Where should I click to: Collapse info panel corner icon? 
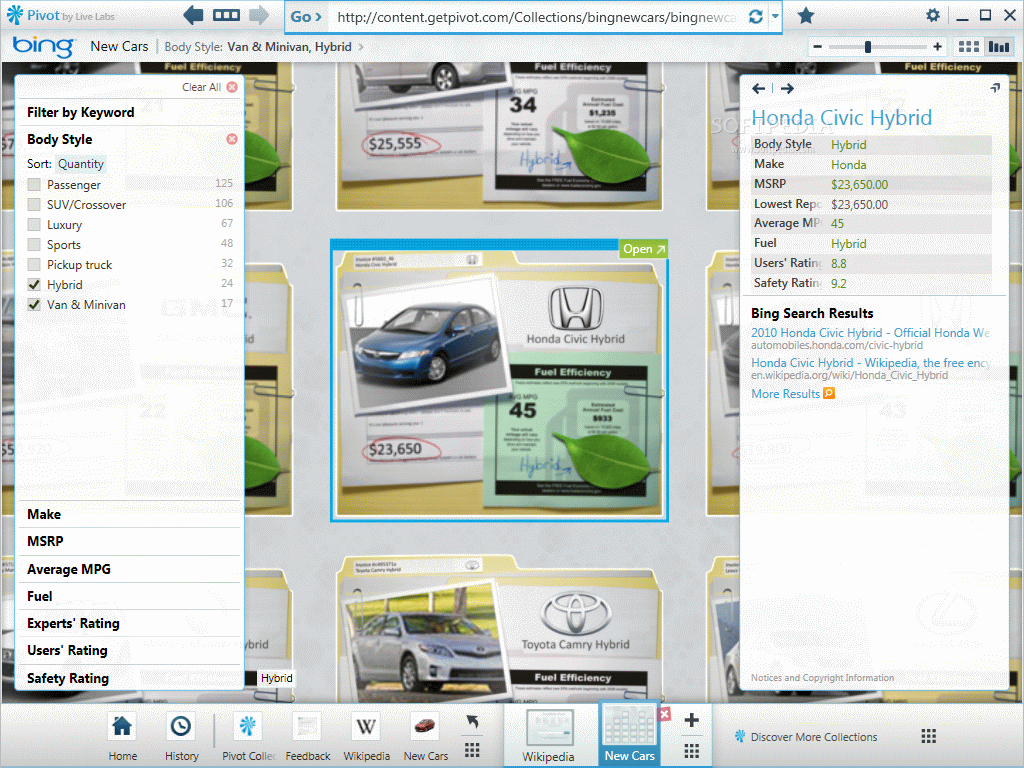point(995,88)
